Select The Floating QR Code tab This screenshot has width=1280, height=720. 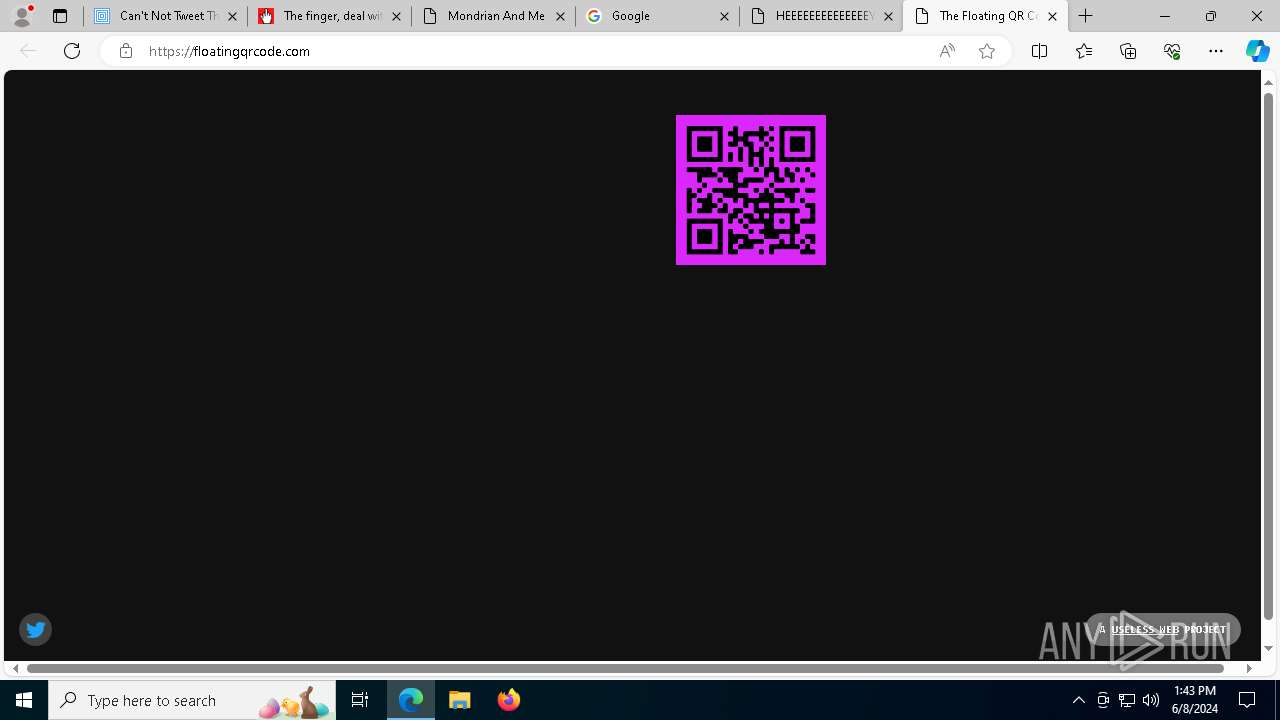point(986,16)
